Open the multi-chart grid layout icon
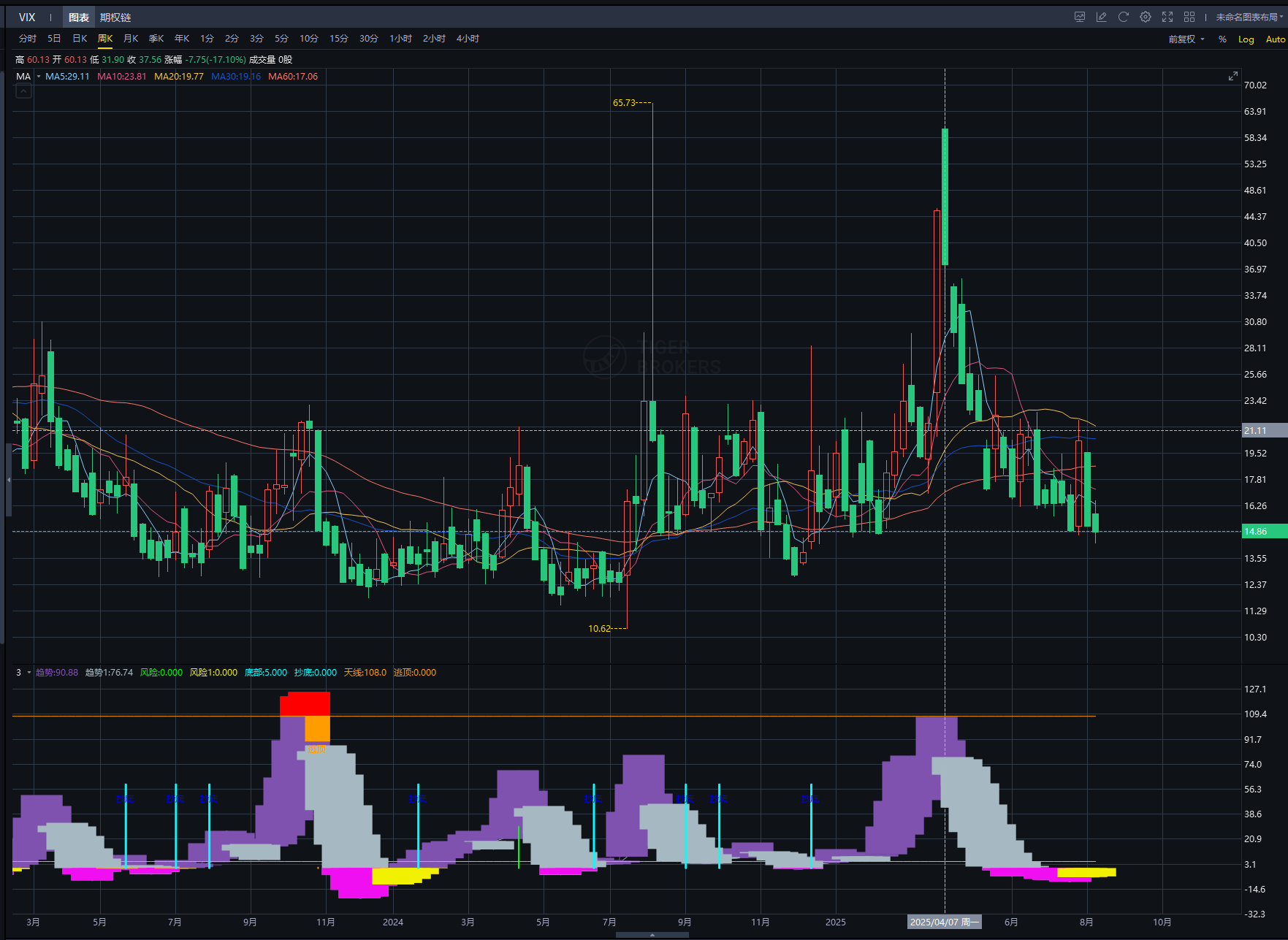 pyautogui.click(x=1189, y=17)
